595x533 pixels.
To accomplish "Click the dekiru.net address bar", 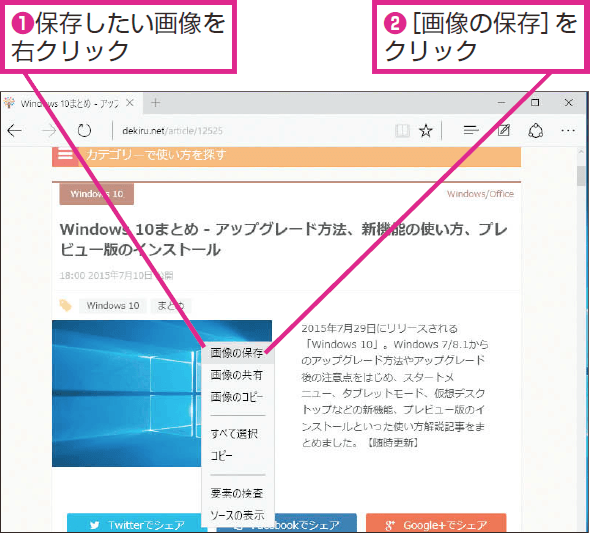I will (x=250, y=131).
